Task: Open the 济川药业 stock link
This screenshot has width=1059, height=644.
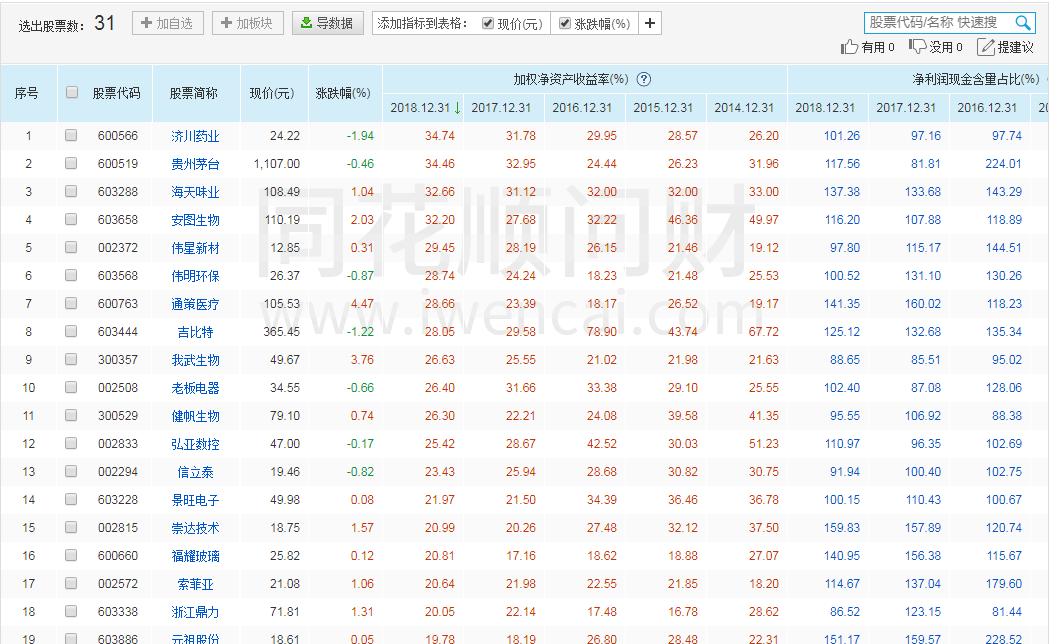Action: coord(196,136)
